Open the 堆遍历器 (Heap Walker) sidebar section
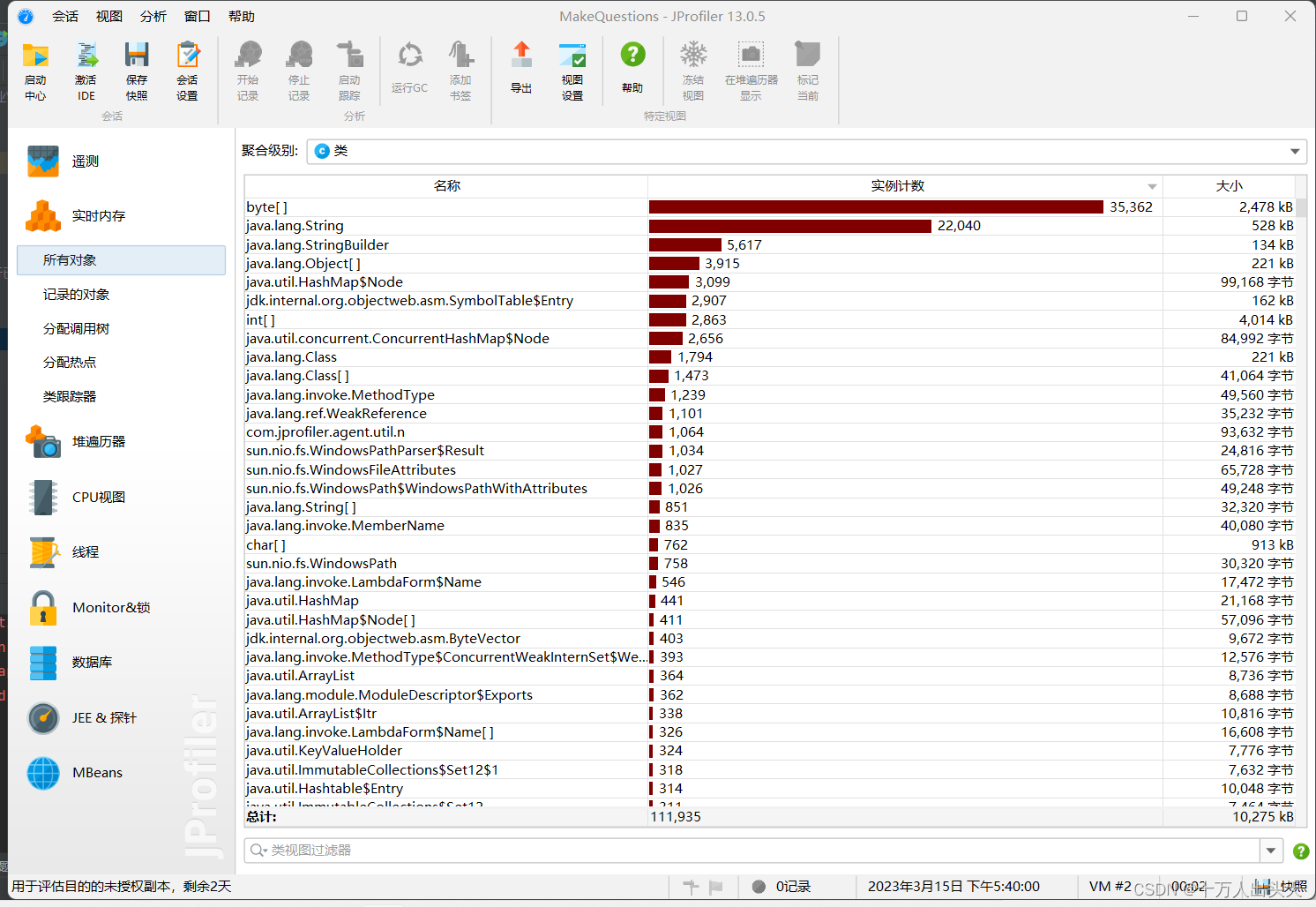Screen dimensions: 1316x907 tap(121, 441)
